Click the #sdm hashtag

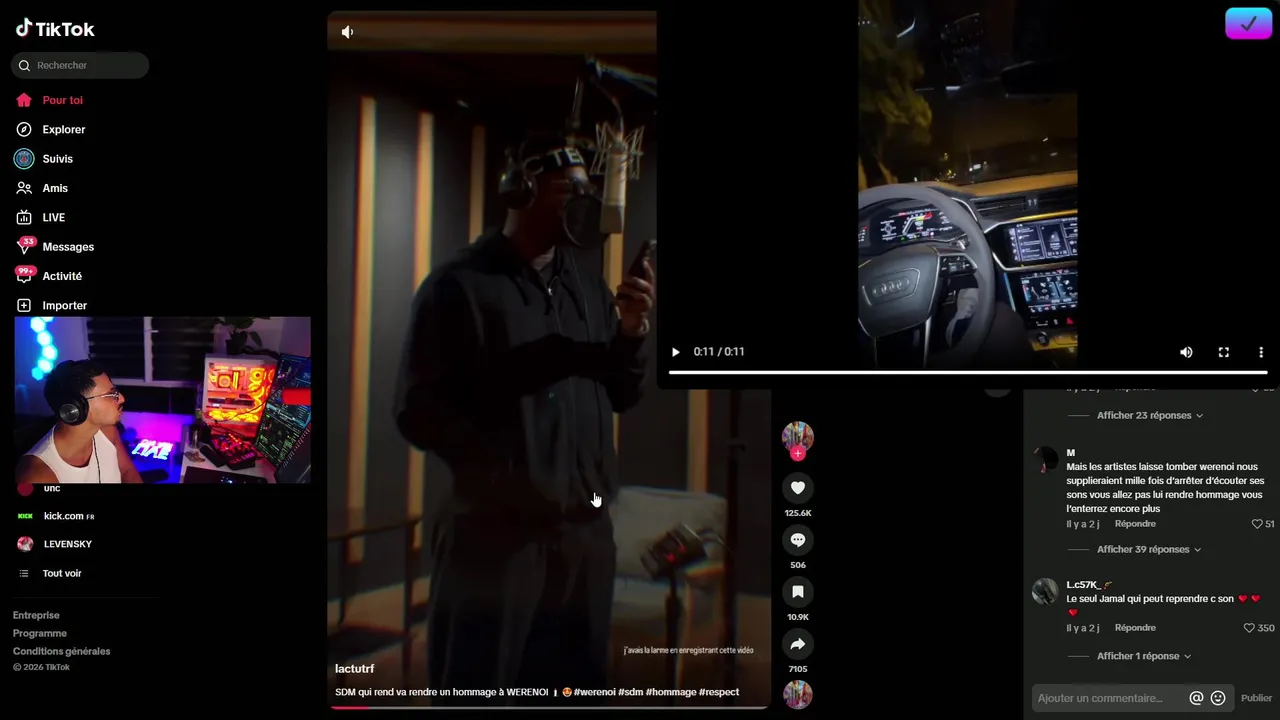630,692
